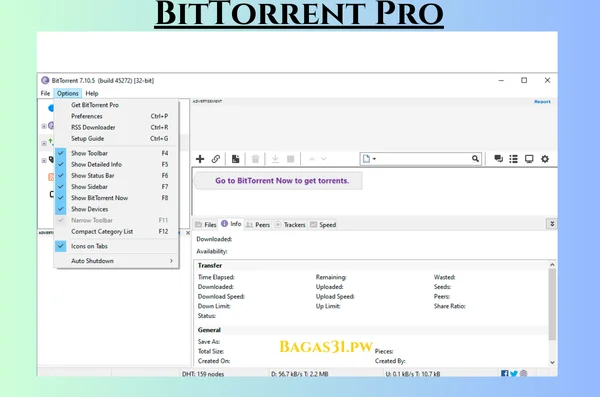Click the Create New Torrent icon
This screenshot has width=600, height=397.
click(x=235, y=159)
